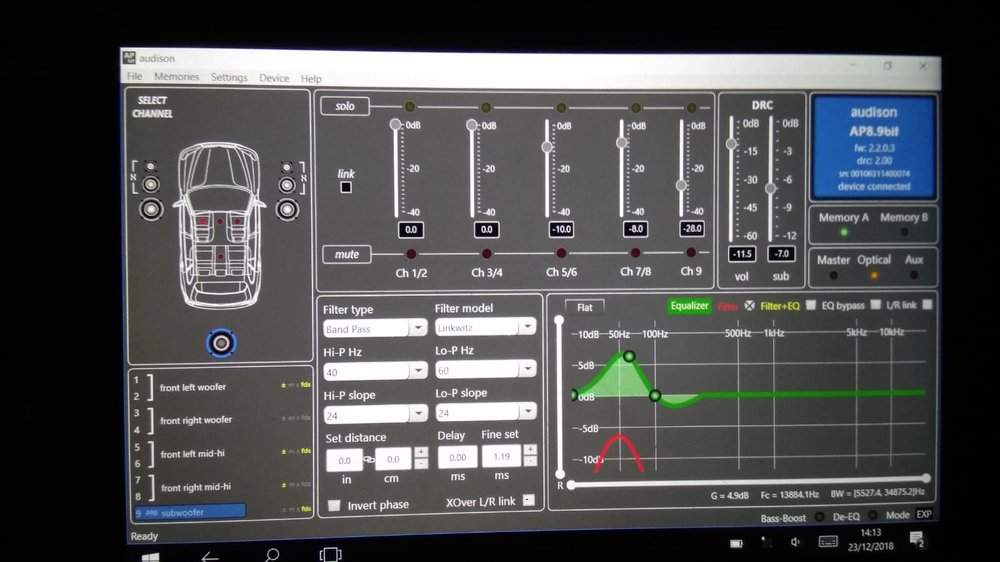Toggle De-EQ indicator

pos(872,515)
